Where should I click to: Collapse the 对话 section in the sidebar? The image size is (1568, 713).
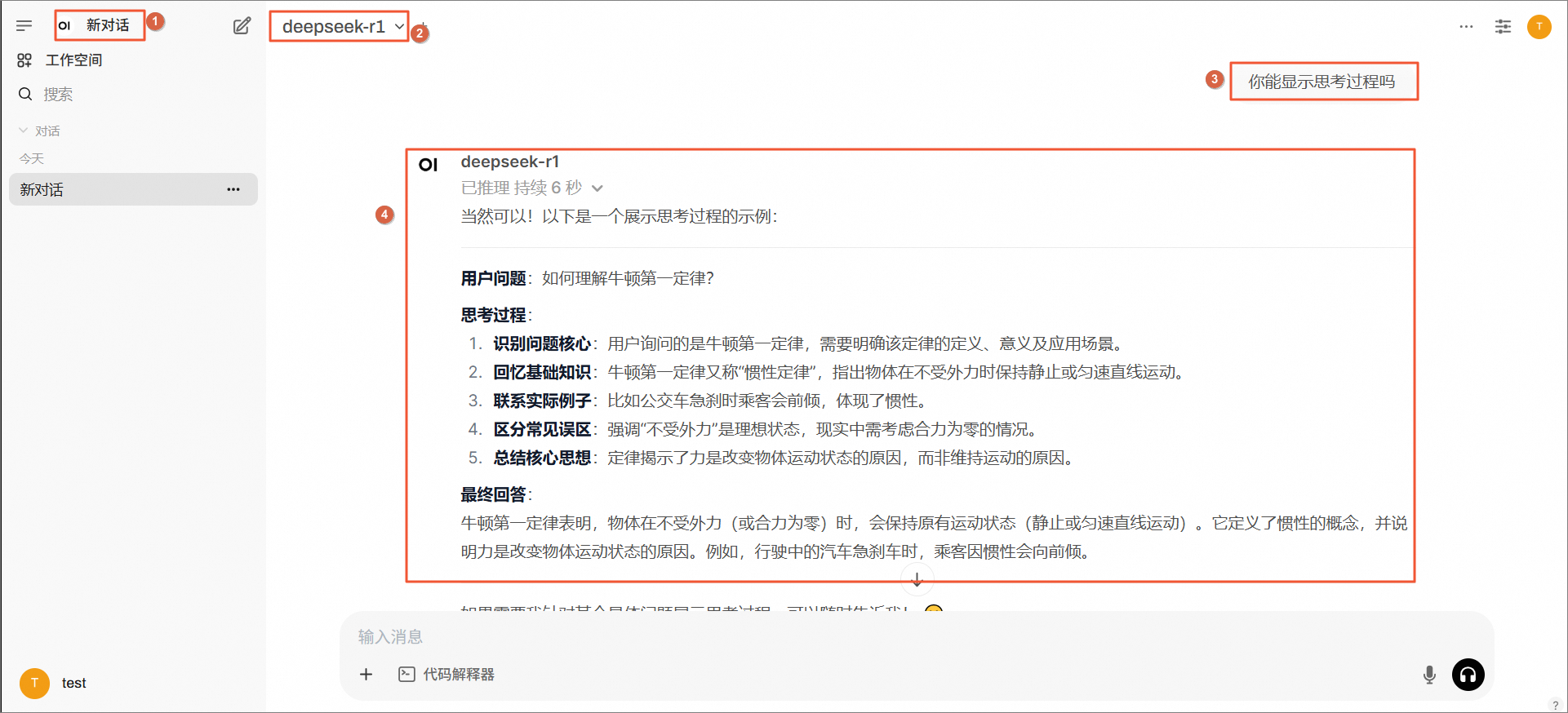(40, 131)
